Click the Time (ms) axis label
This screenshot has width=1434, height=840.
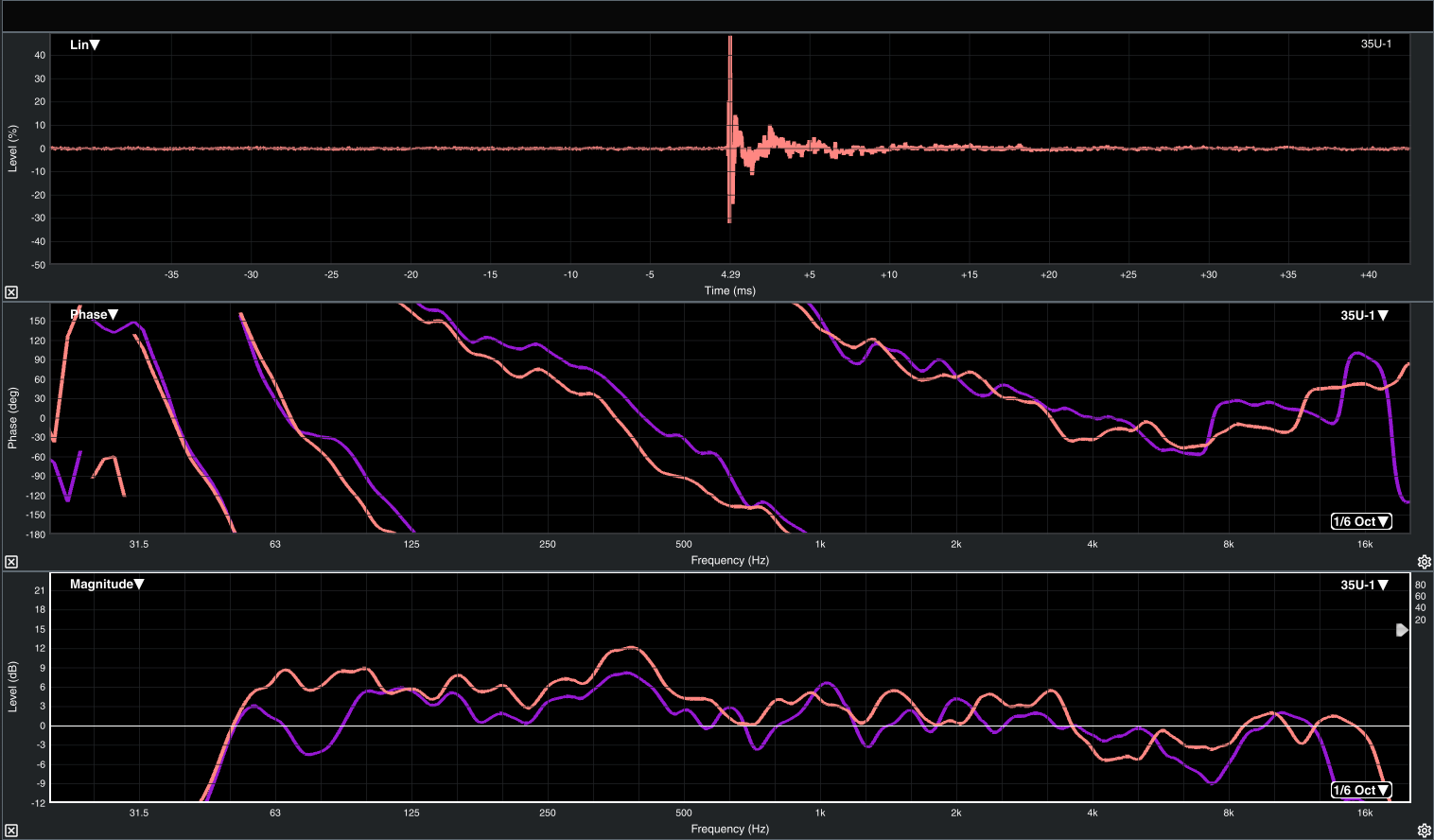(x=729, y=290)
